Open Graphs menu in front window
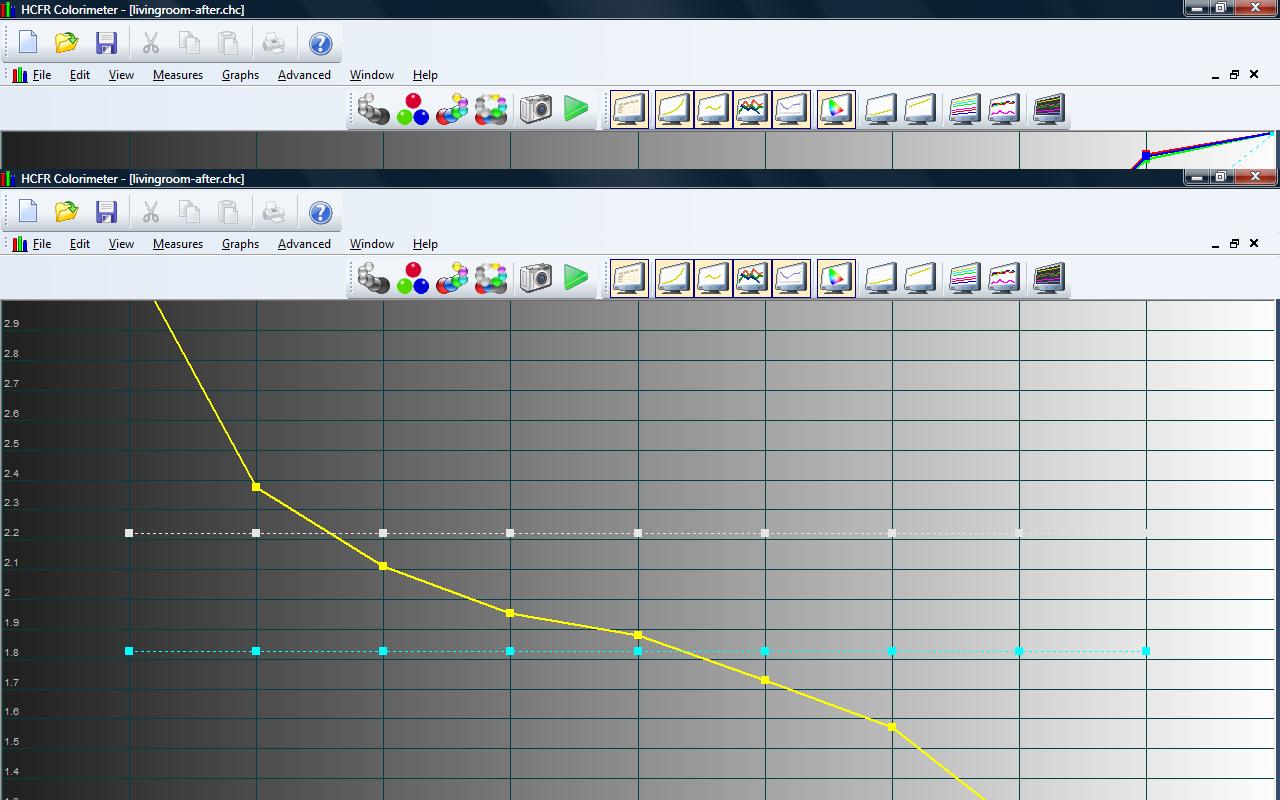The image size is (1280, 800). coord(240,244)
